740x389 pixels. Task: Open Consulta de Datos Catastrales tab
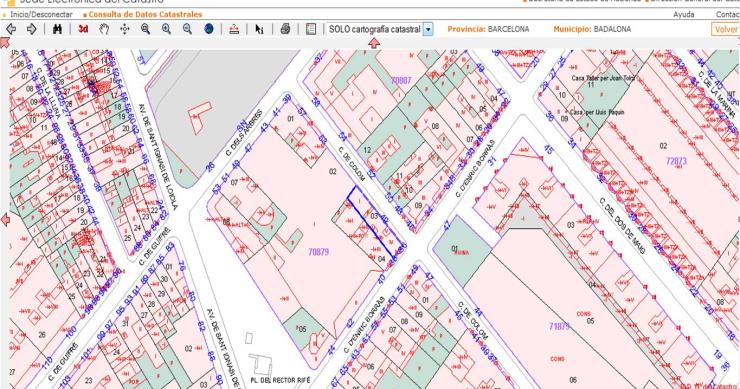[x=145, y=15]
